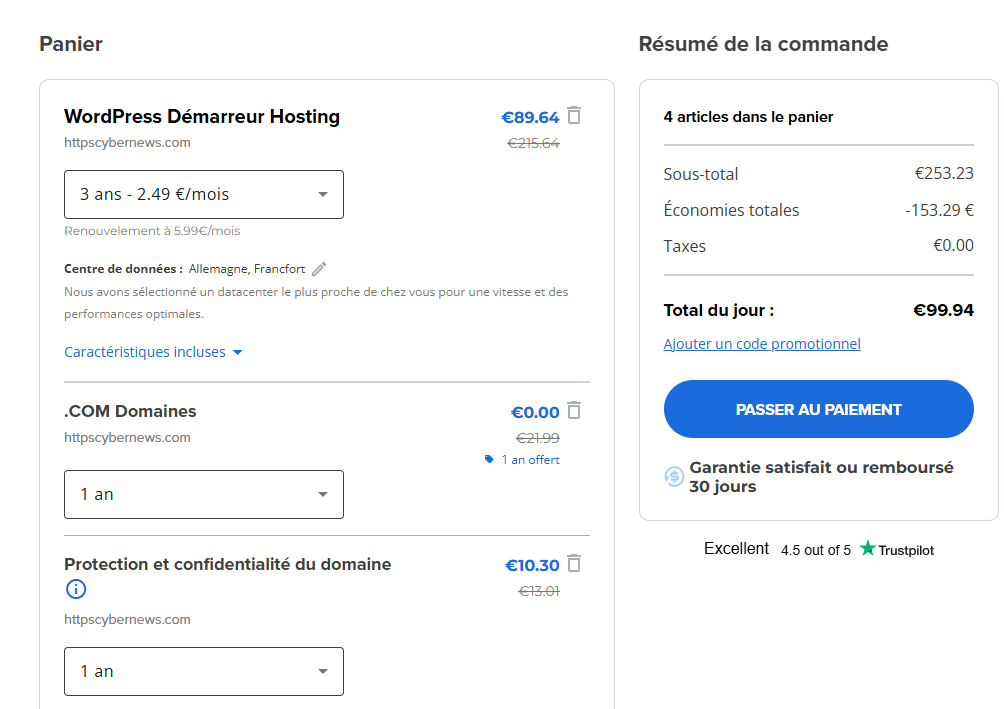Viewport: 1004px width, 709px height.
Task: Click the 1 an offert tag icon
Action: tap(489, 459)
